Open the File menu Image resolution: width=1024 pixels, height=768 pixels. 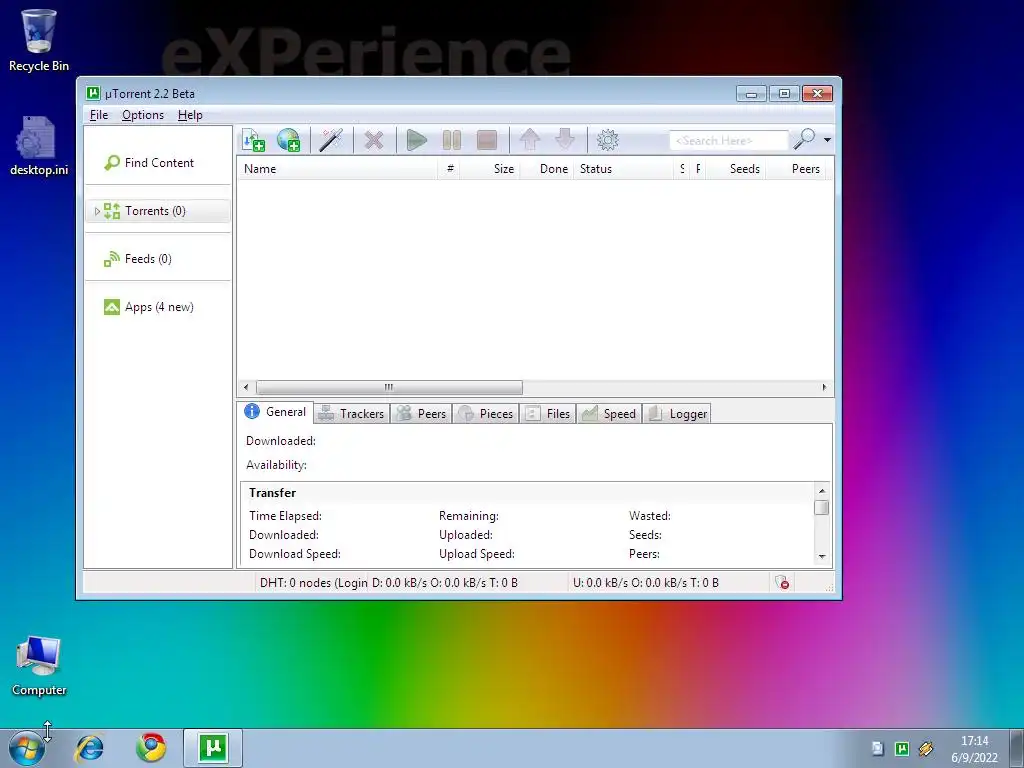[x=99, y=115]
